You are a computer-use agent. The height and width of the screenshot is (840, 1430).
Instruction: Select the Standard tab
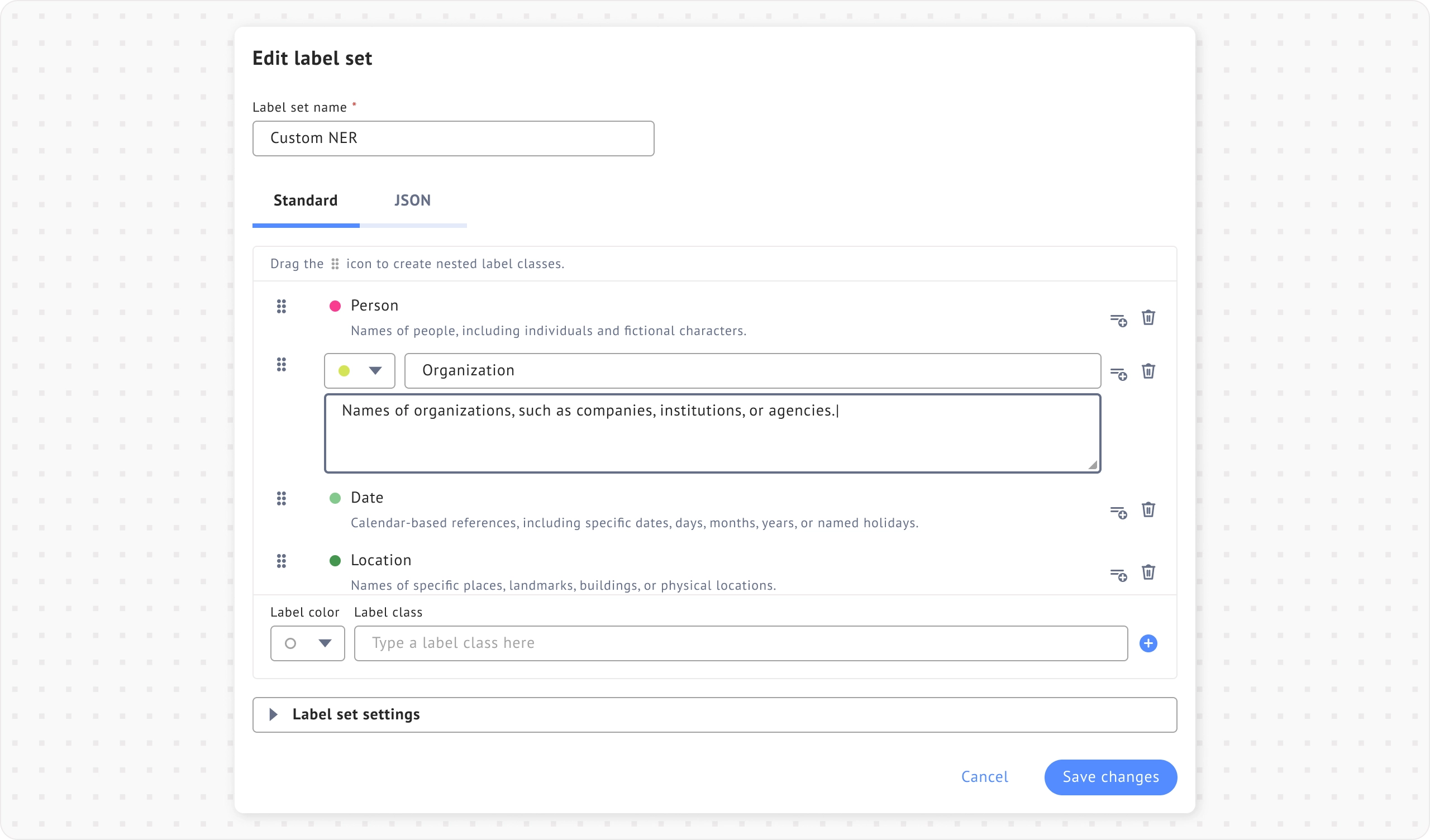tap(306, 201)
